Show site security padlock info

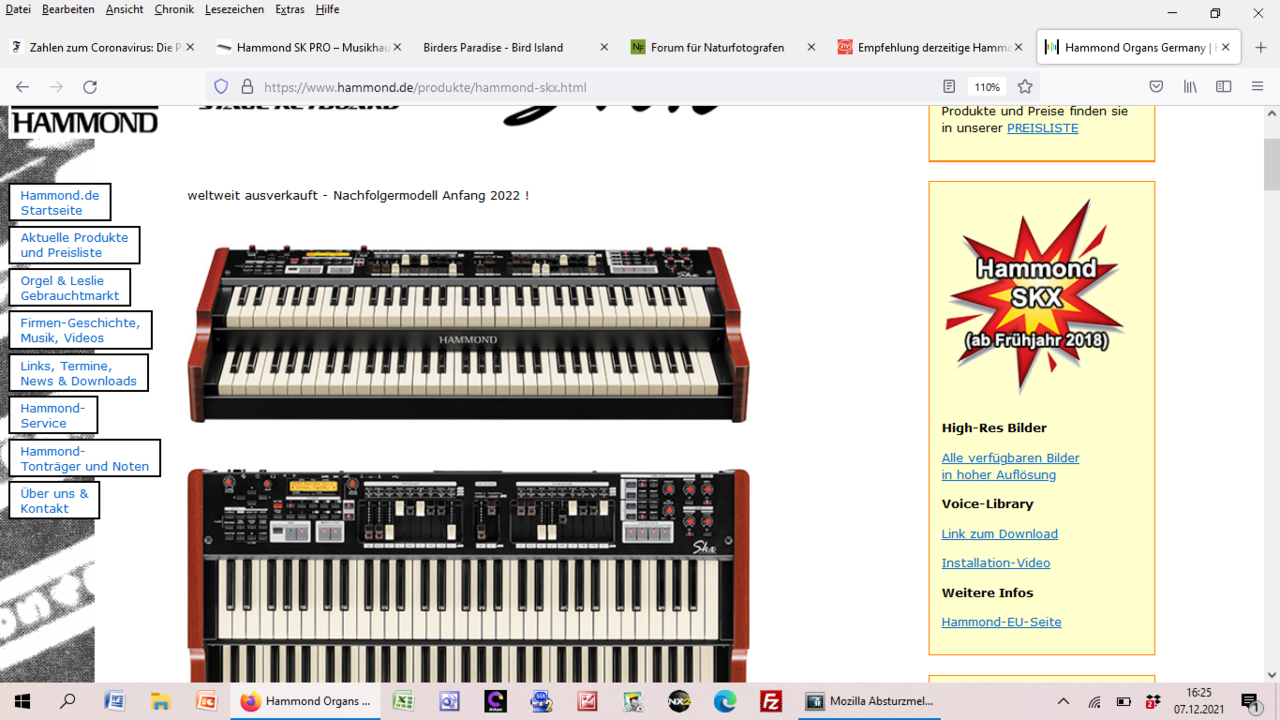(247, 87)
